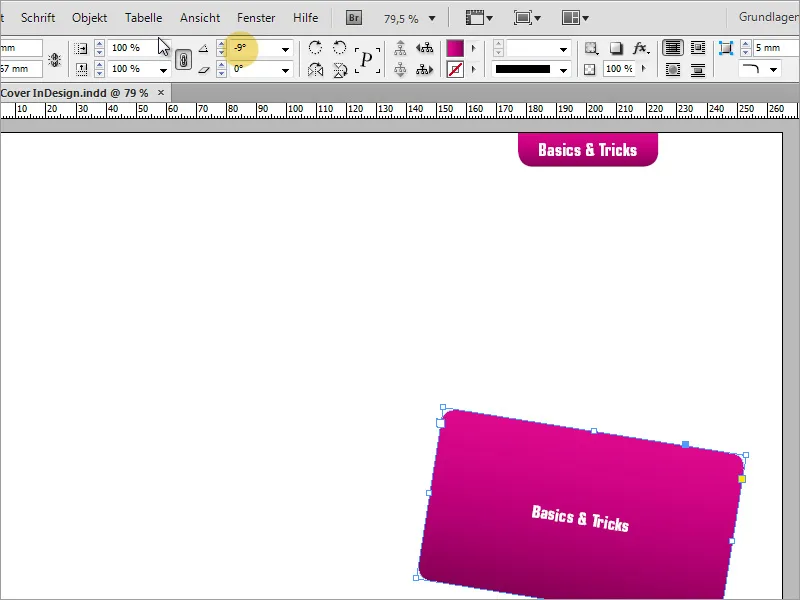Click the 0° shear angle field

pos(254,69)
